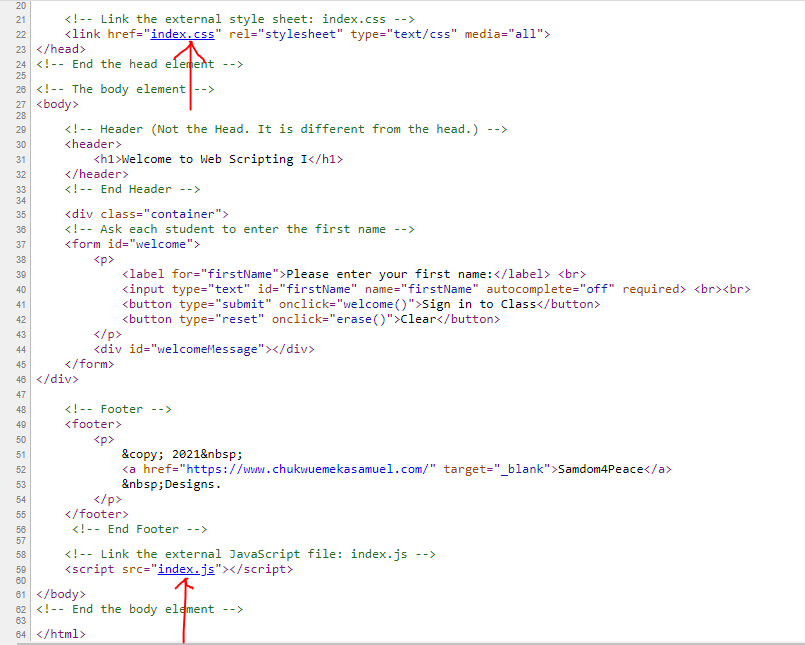Click the 'Ask each student to enter the first name' comment
Viewport: 805px width, 645px height.
(240, 230)
